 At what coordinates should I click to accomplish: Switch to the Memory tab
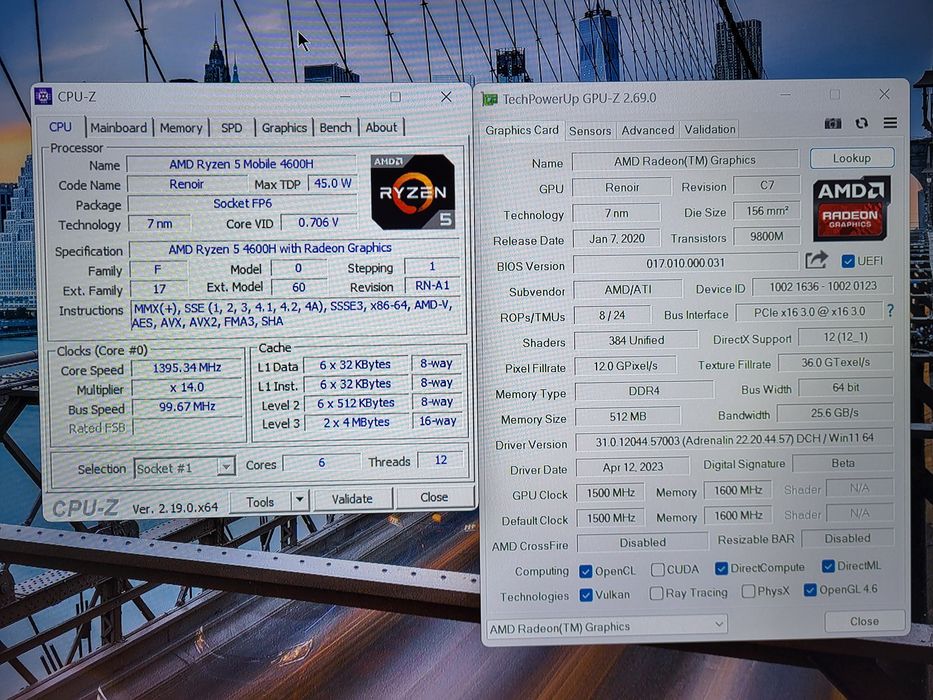click(181, 128)
